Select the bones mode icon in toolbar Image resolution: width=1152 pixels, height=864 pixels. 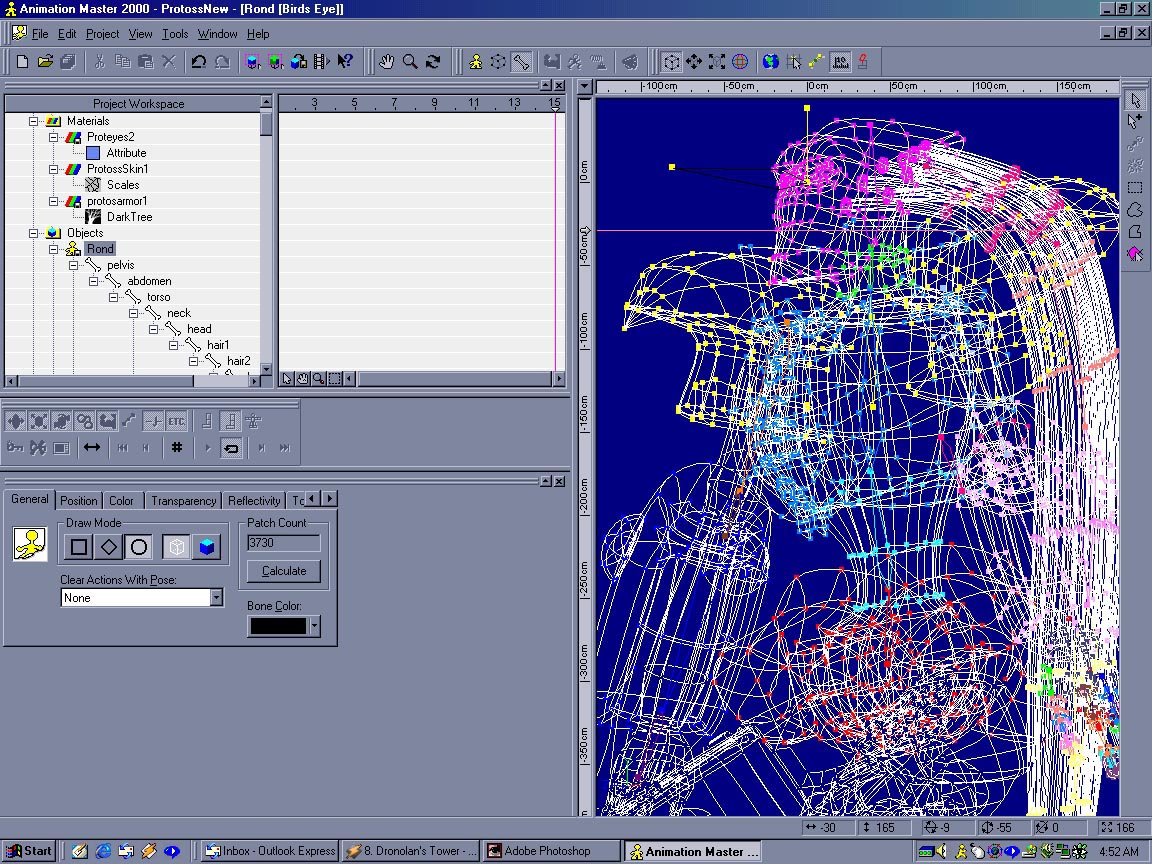pyautogui.click(x=521, y=62)
